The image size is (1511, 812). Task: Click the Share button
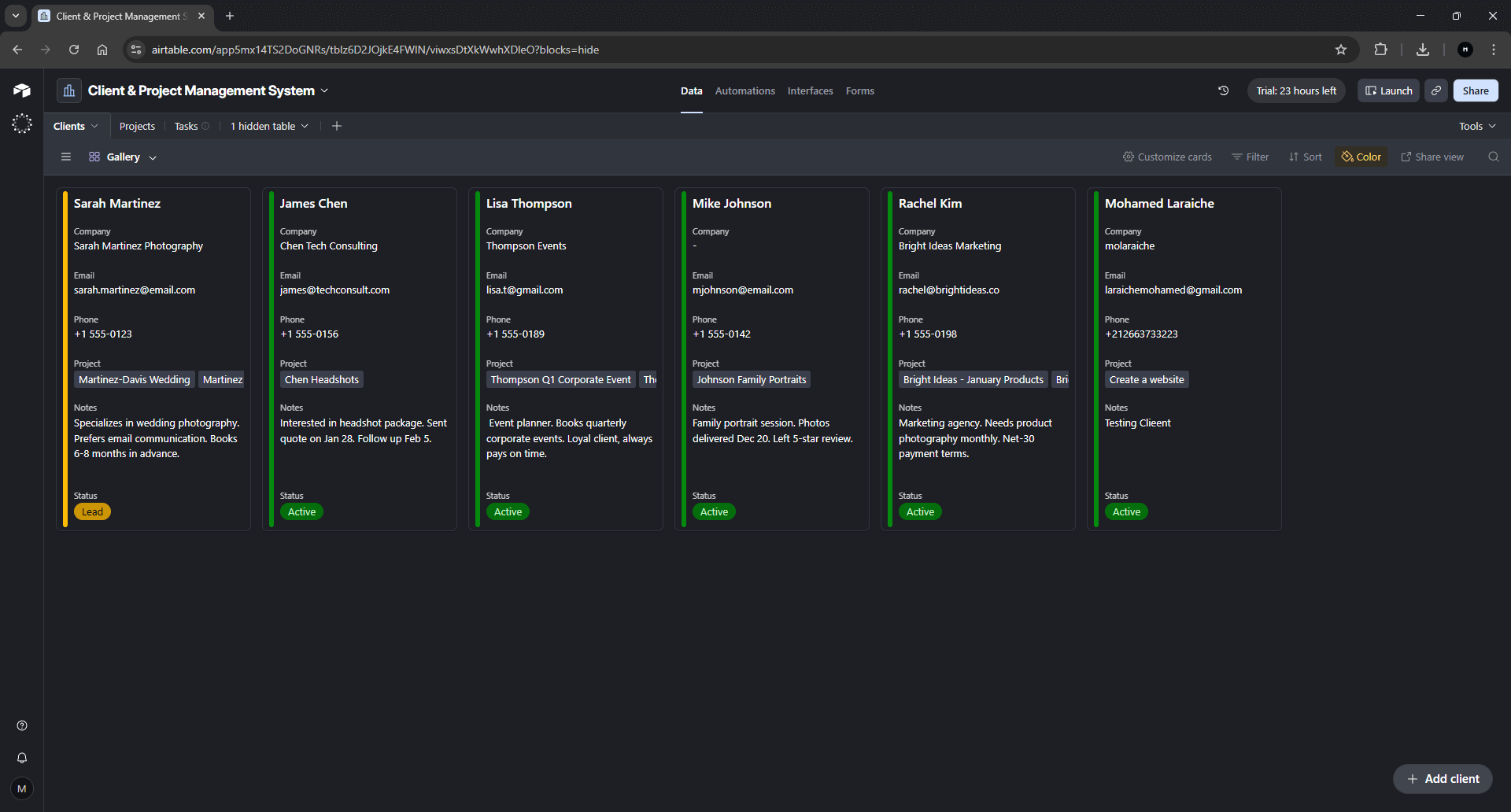[x=1475, y=90]
